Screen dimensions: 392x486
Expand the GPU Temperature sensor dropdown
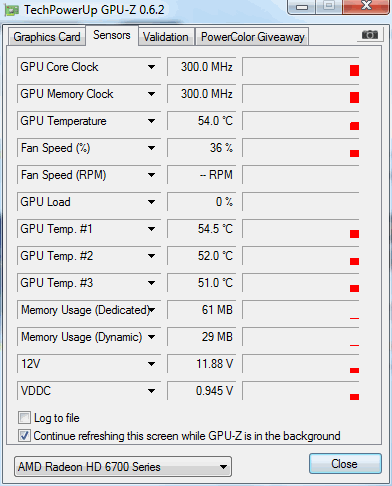click(151, 121)
